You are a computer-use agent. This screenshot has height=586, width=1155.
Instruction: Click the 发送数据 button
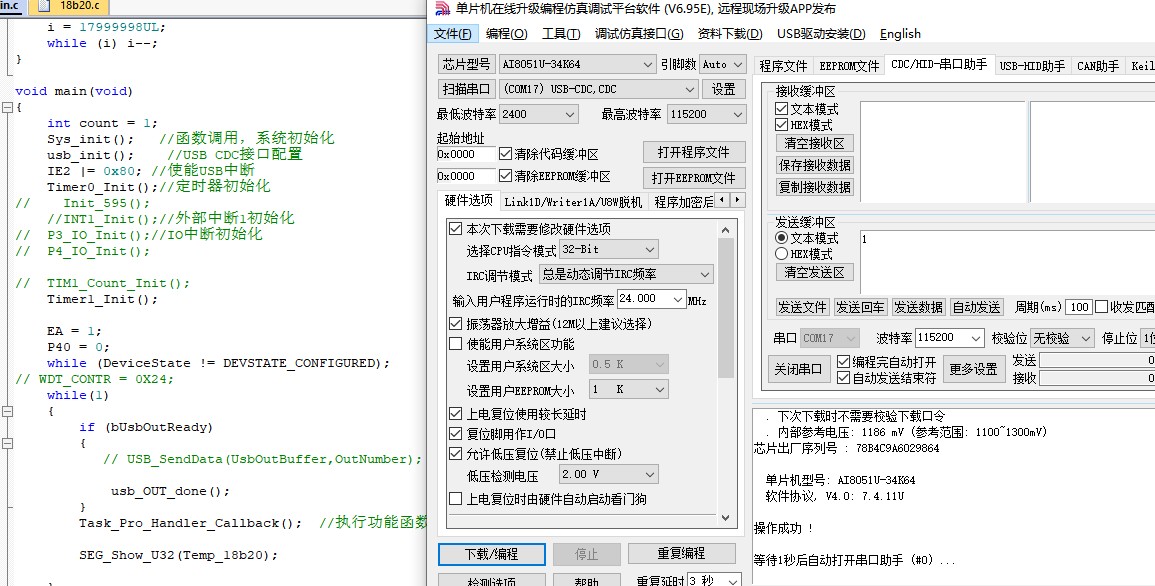pos(918,307)
